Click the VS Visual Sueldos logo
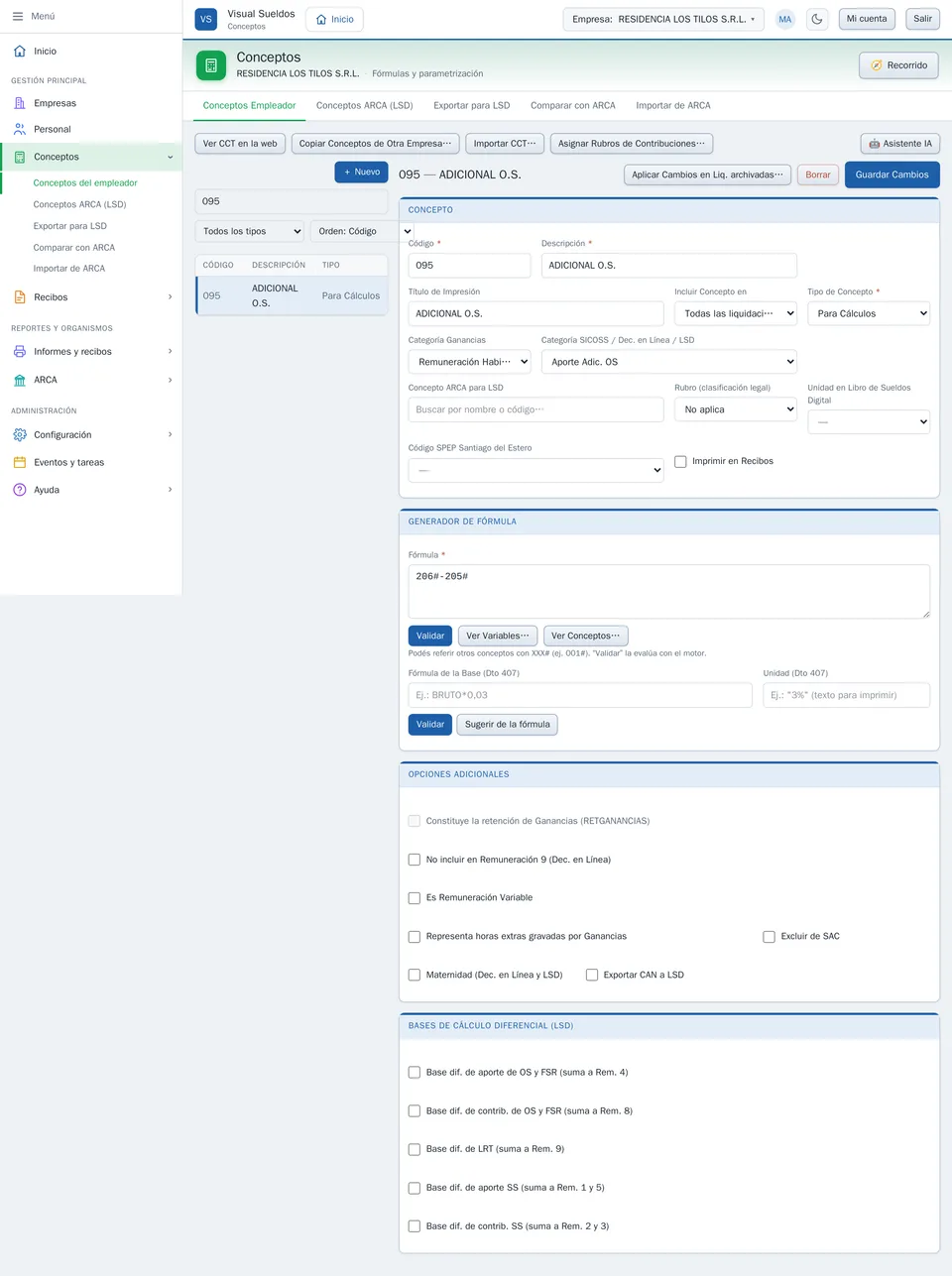The image size is (952, 1276). click(206, 19)
